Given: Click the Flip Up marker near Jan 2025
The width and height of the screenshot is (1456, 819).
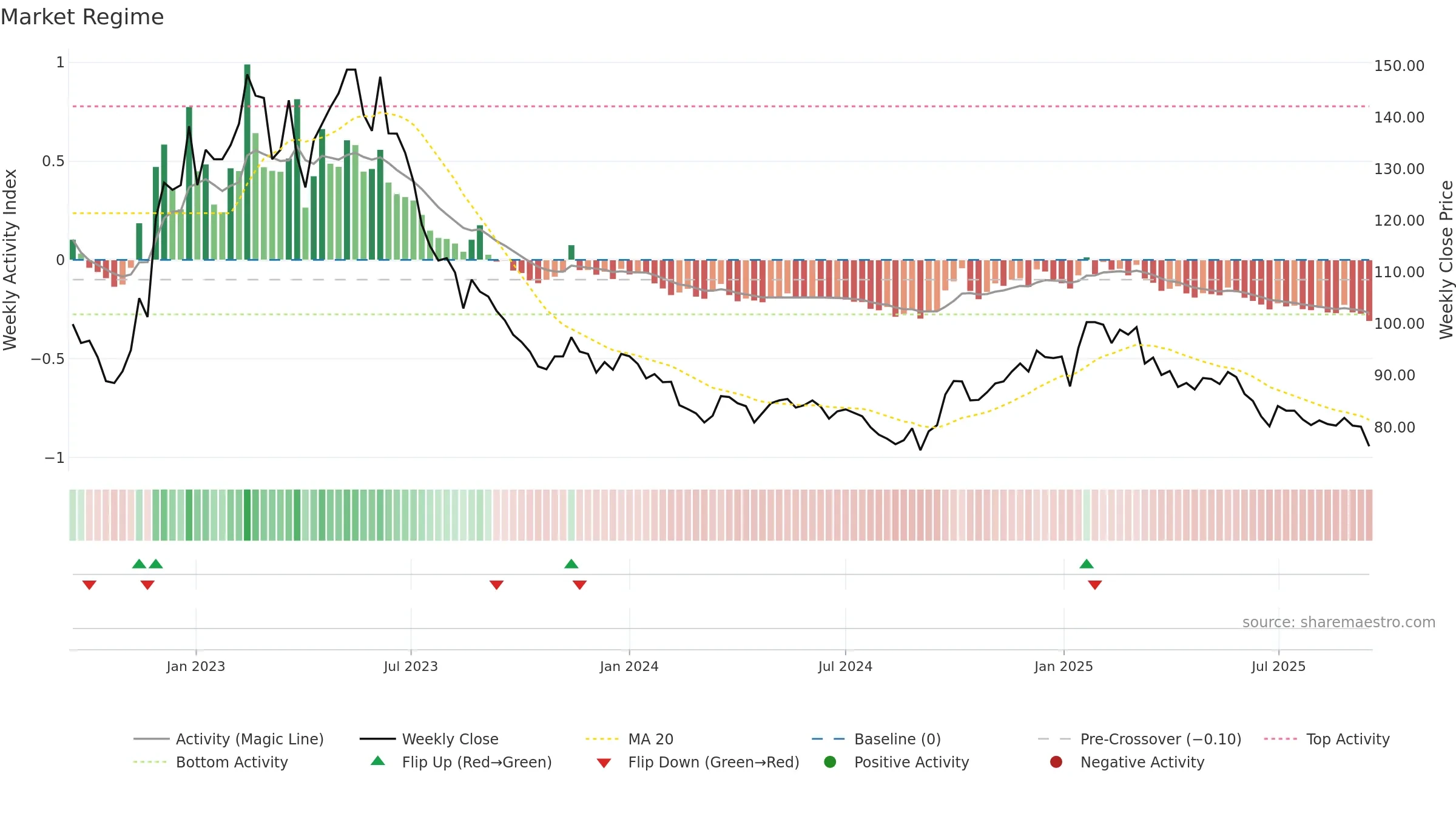Looking at the screenshot, I should pos(1087,564).
